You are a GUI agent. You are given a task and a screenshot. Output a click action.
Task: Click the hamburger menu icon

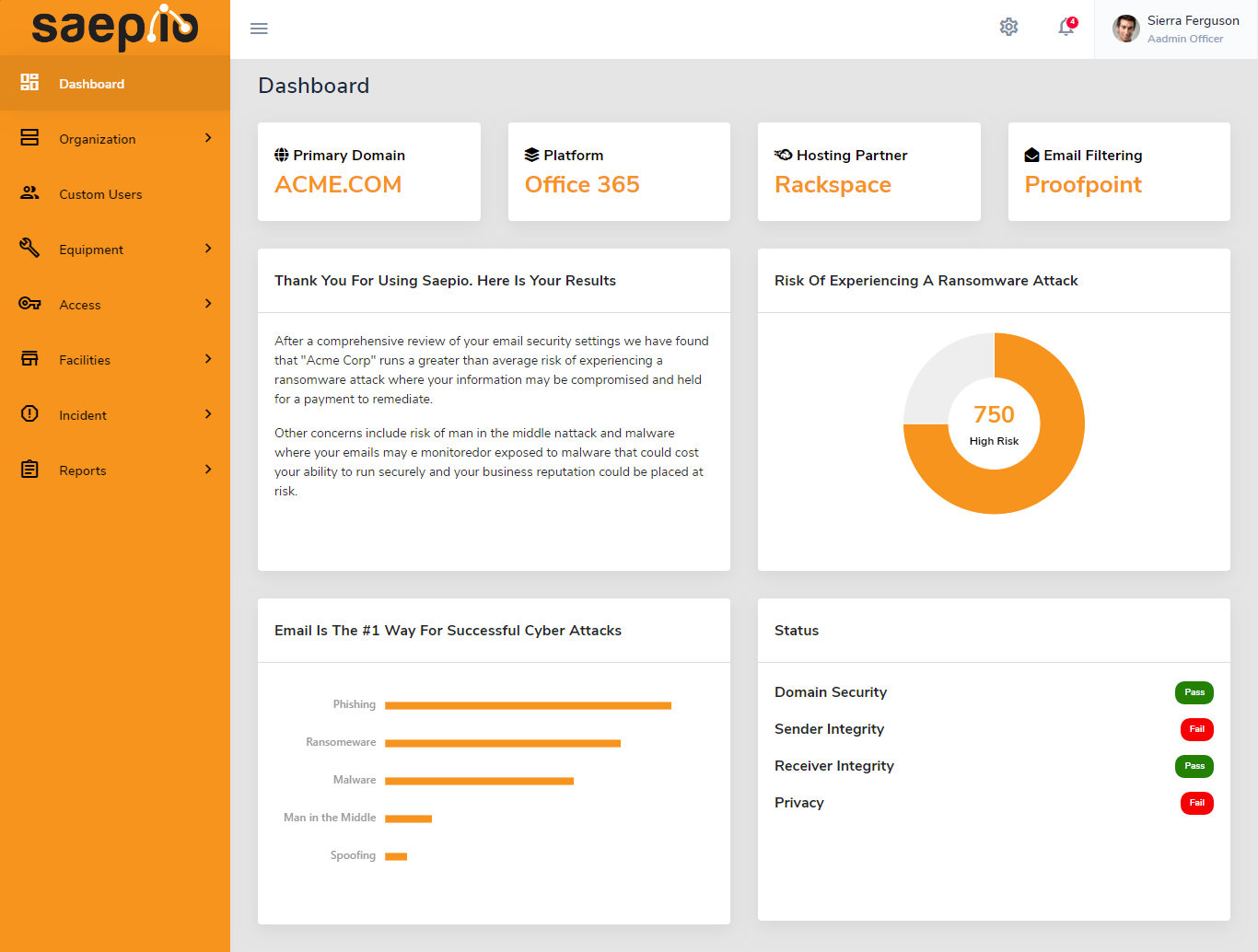(x=259, y=29)
